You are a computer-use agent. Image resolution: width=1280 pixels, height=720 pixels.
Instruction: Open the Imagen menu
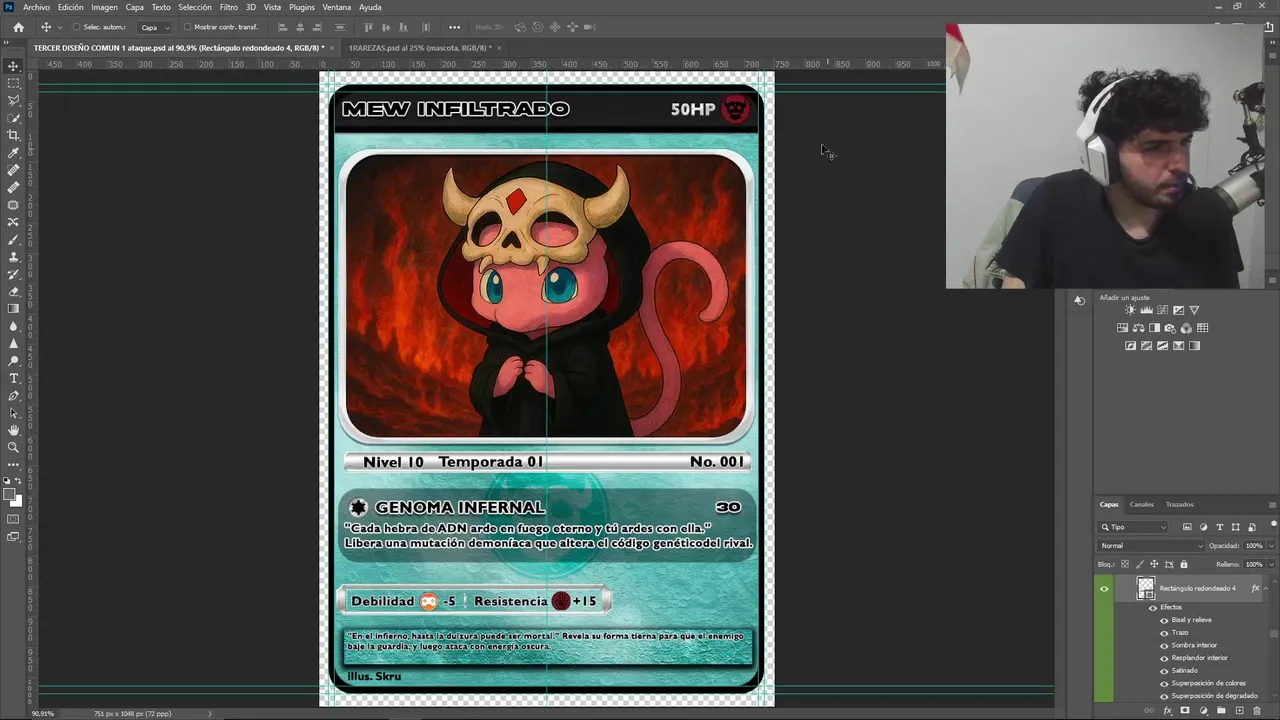pos(104,7)
